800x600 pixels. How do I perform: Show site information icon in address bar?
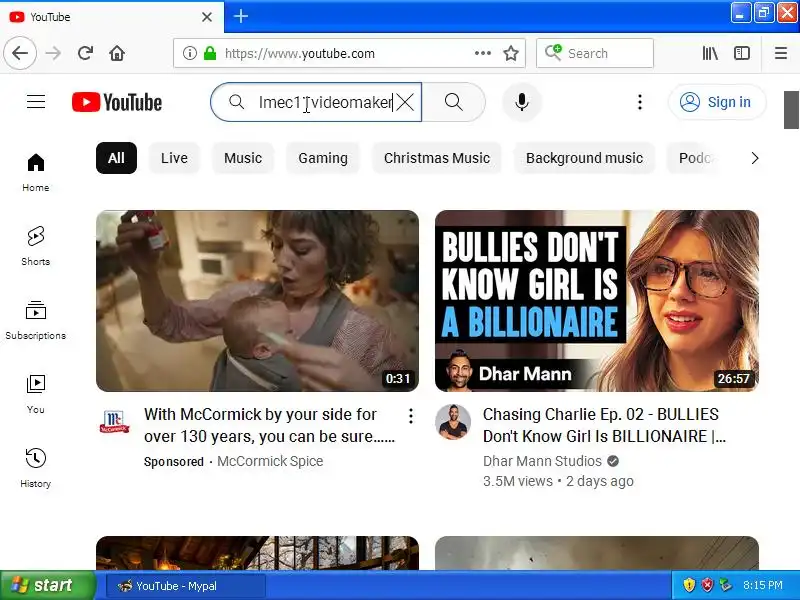tap(190, 53)
